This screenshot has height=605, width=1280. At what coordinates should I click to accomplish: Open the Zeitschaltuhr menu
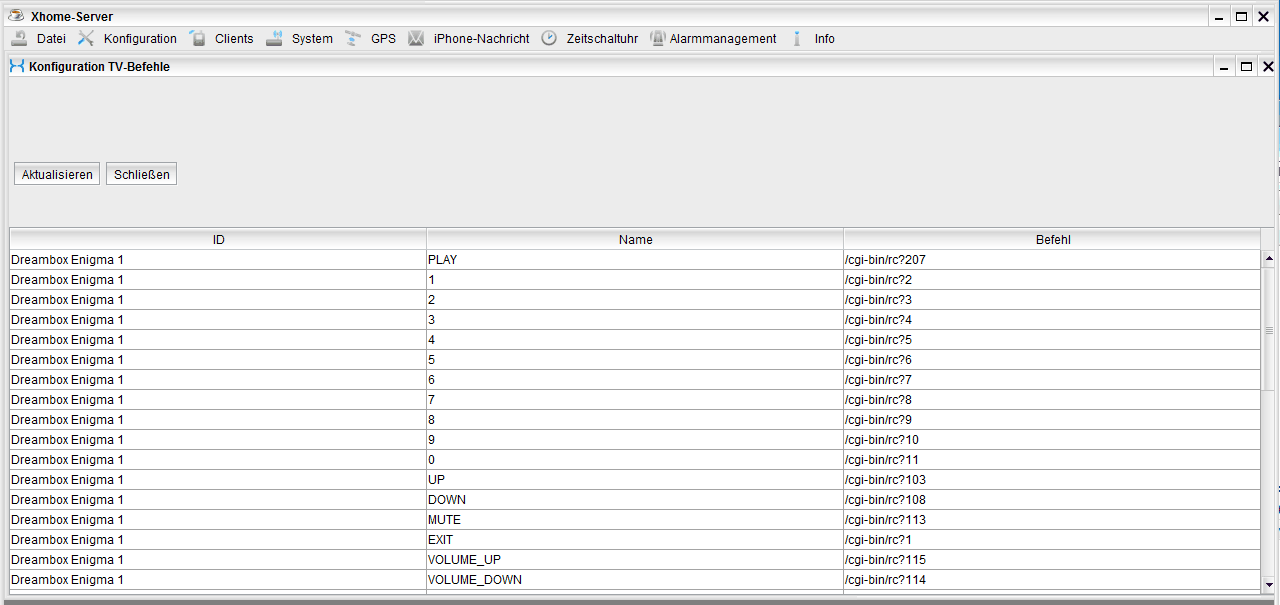(x=602, y=39)
